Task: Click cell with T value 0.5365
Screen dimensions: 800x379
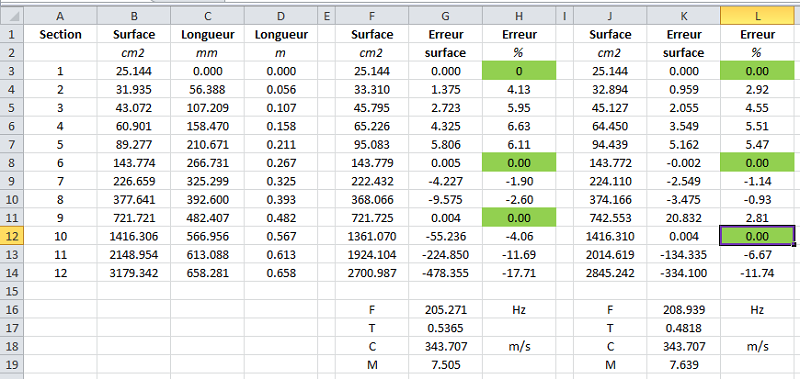Action: (445, 328)
